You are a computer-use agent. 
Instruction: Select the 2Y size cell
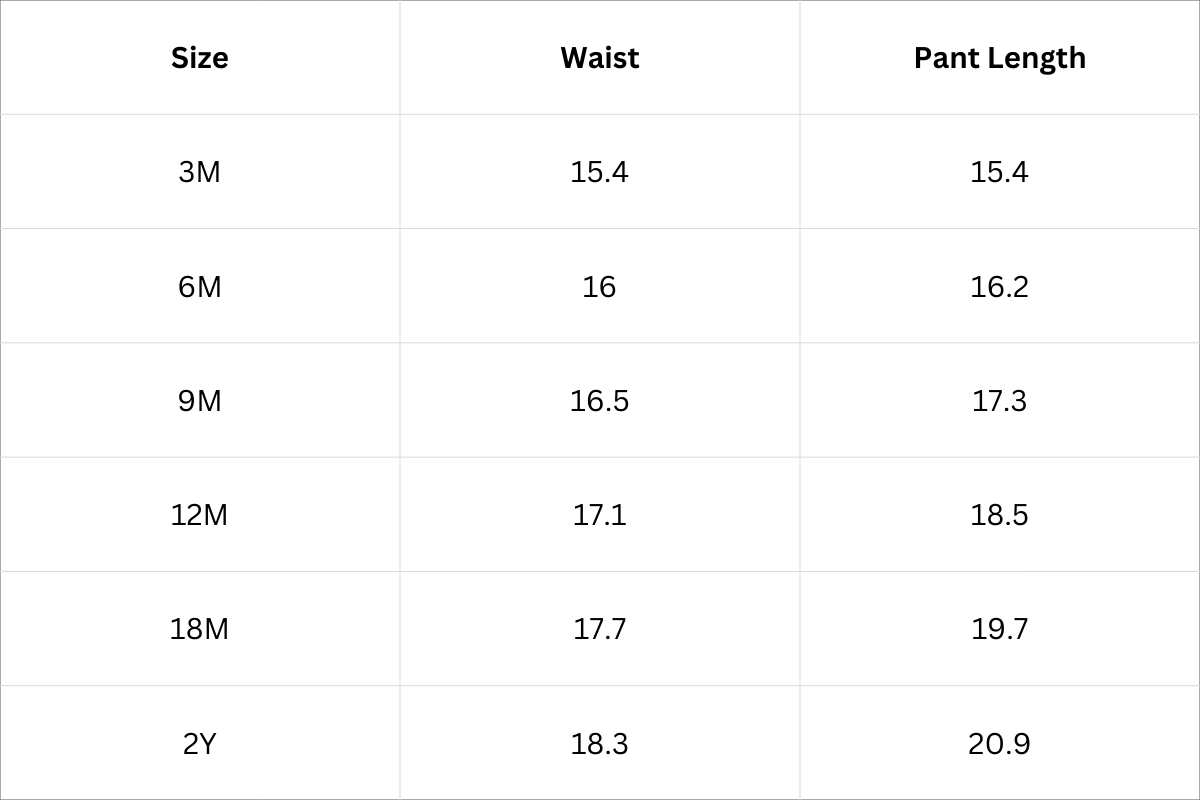click(x=199, y=744)
